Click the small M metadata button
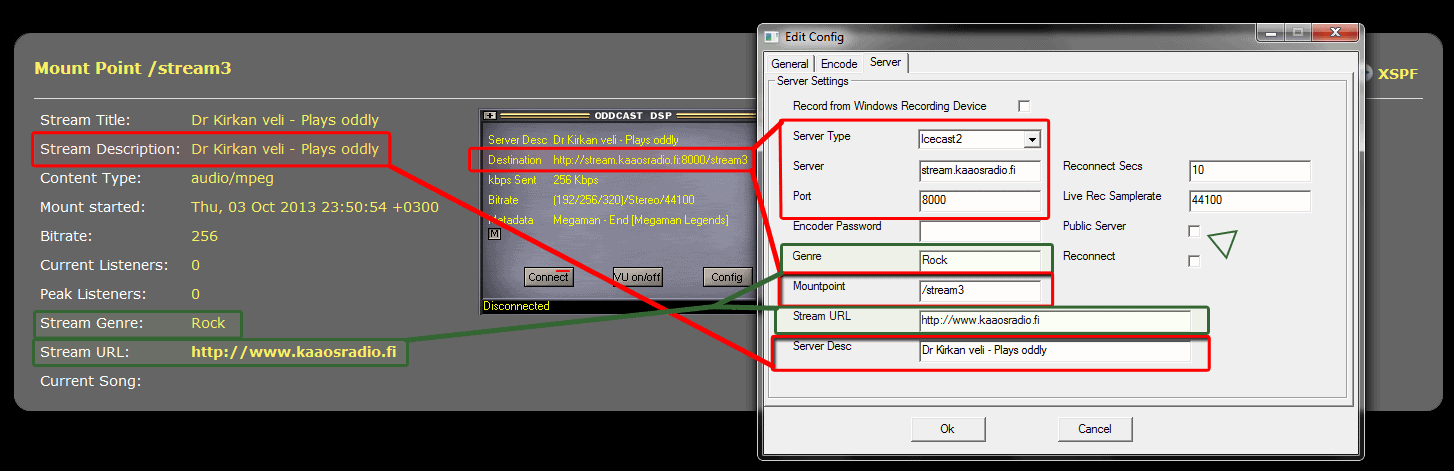The height and width of the screenshot is (471, 1454). [x=493, y=234]
